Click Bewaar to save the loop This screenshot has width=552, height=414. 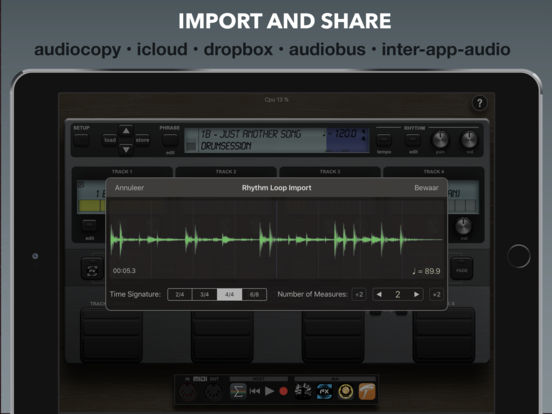[426, 188]
